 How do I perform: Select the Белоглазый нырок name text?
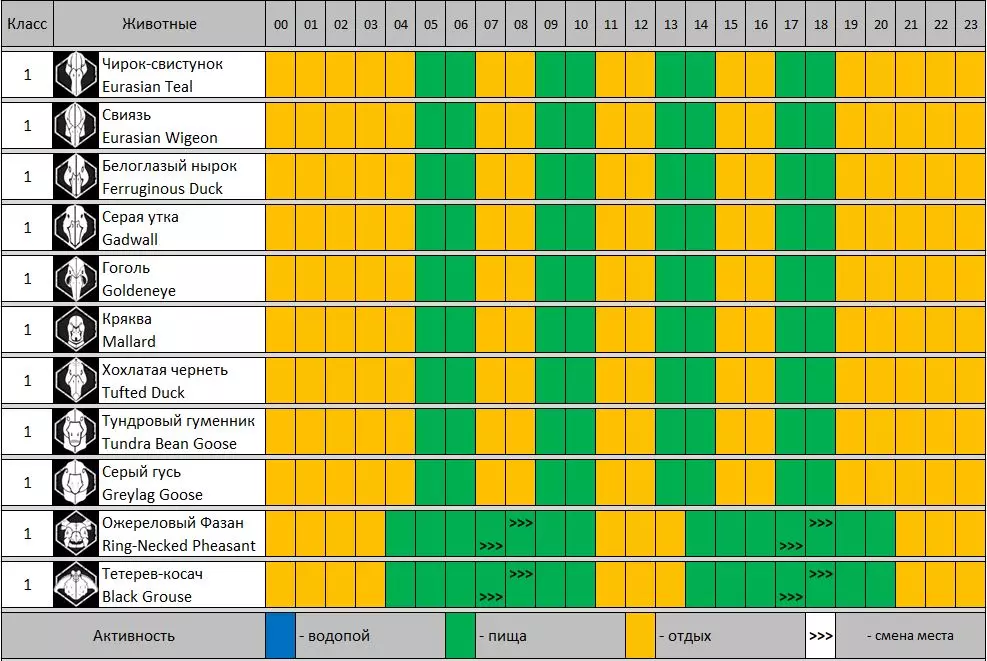click(169, 166)
